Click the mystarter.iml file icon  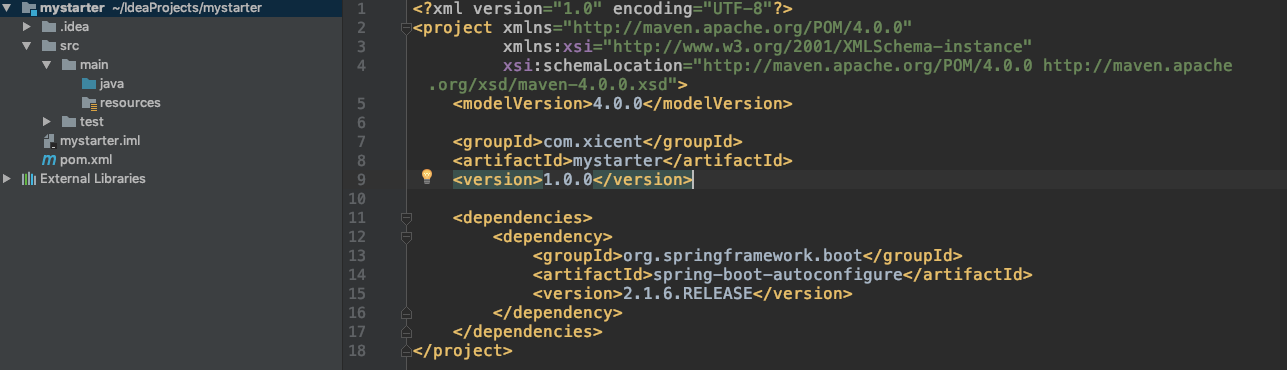point(49,141)
